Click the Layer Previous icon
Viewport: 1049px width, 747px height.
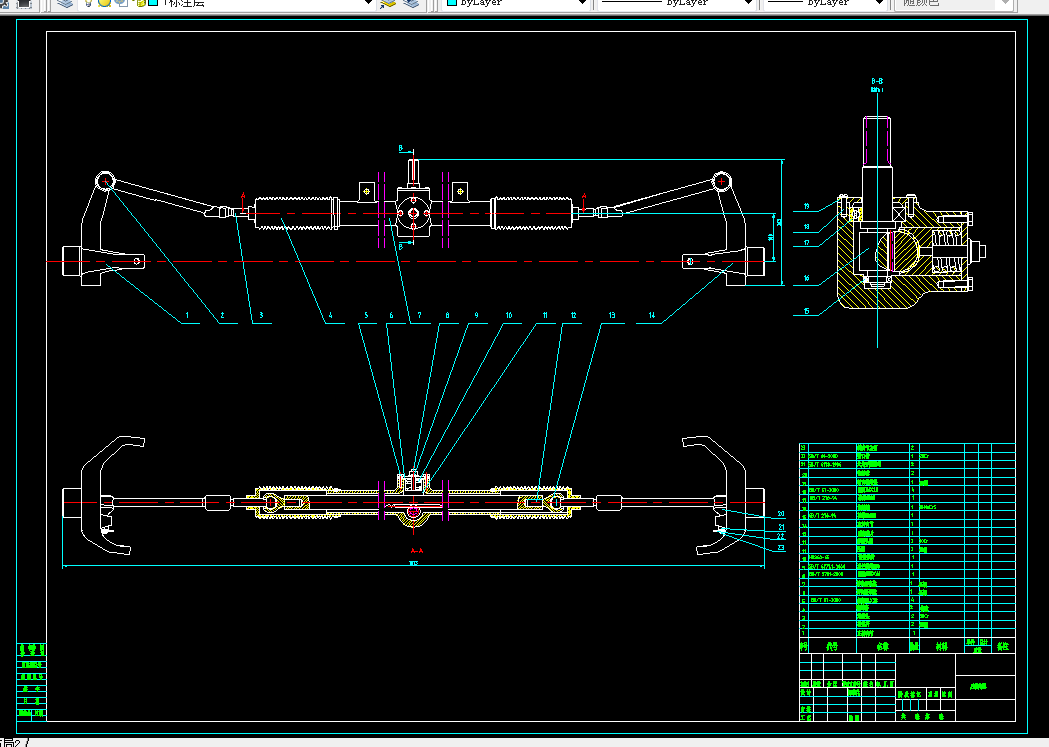click(x=411, y=3)
